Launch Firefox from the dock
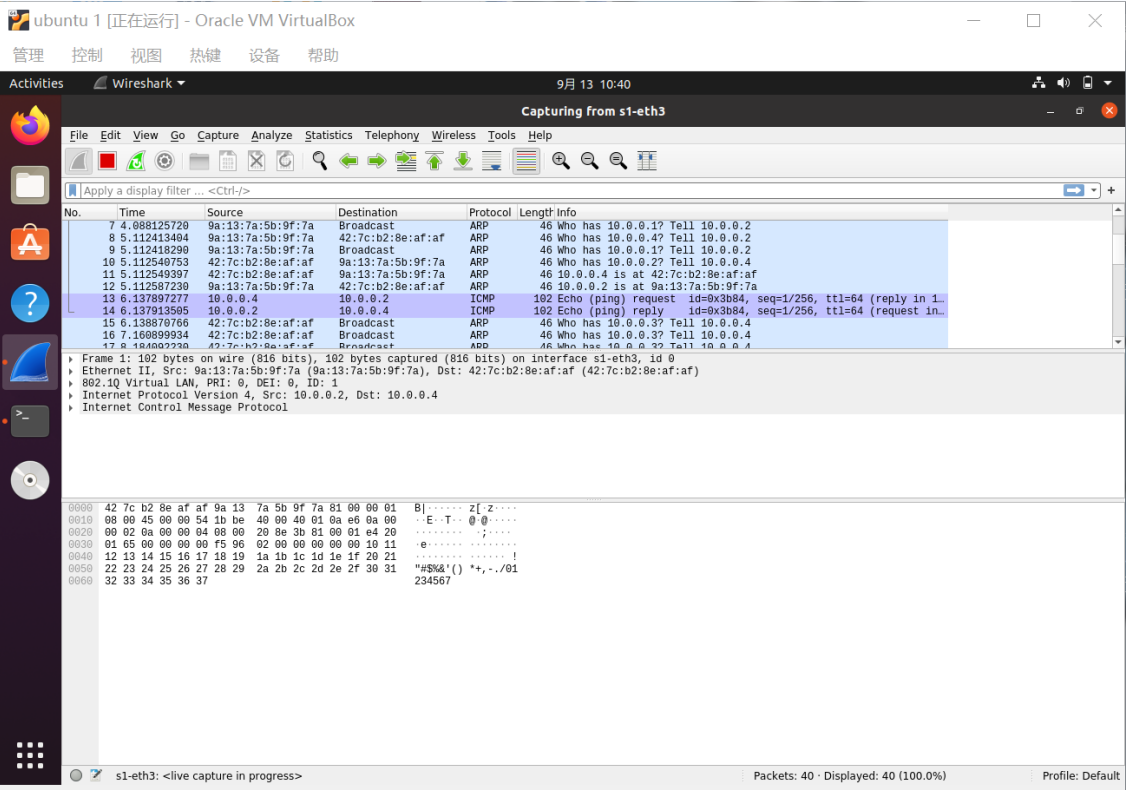Image resolution: width=1126 pixels, height=790 pixels. (30, 126)
